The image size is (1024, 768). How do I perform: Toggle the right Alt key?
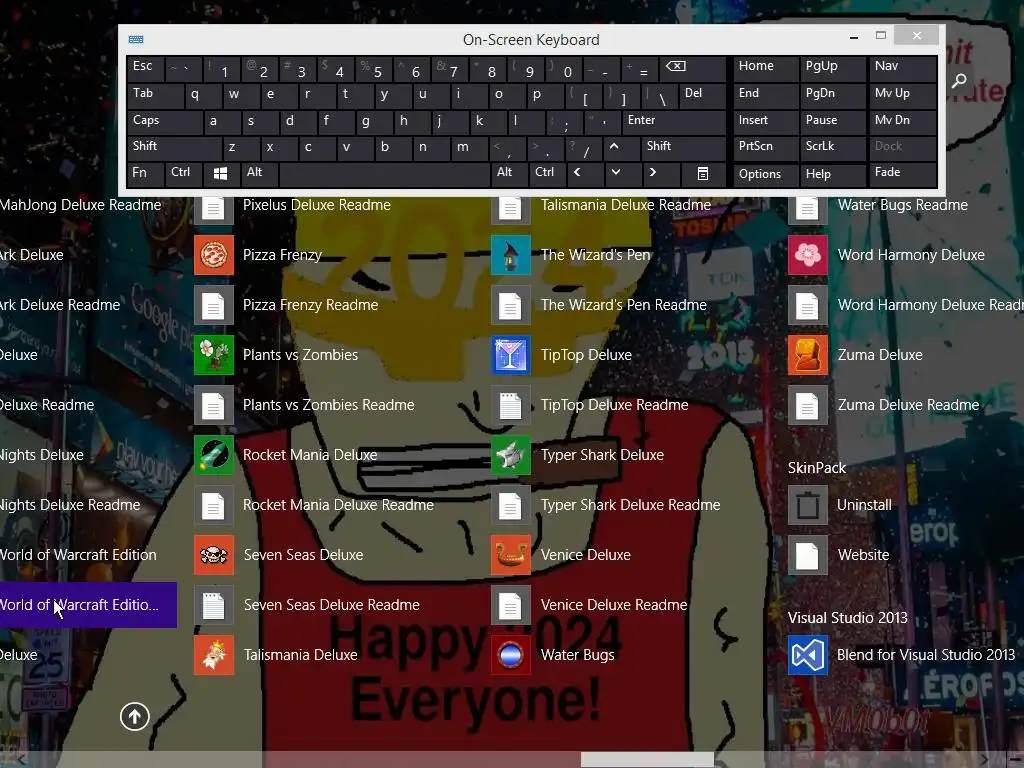[x=509, y=173]
